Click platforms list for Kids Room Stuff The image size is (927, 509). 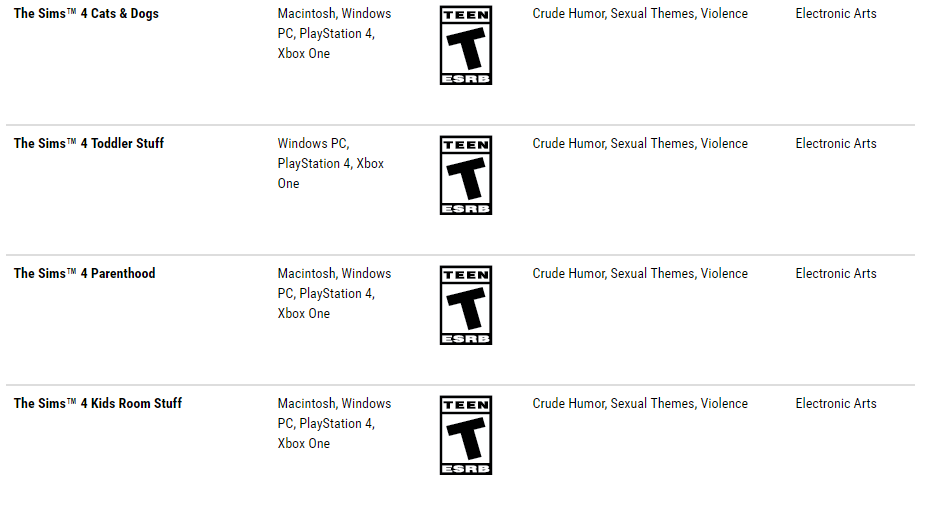coord(335,424)
